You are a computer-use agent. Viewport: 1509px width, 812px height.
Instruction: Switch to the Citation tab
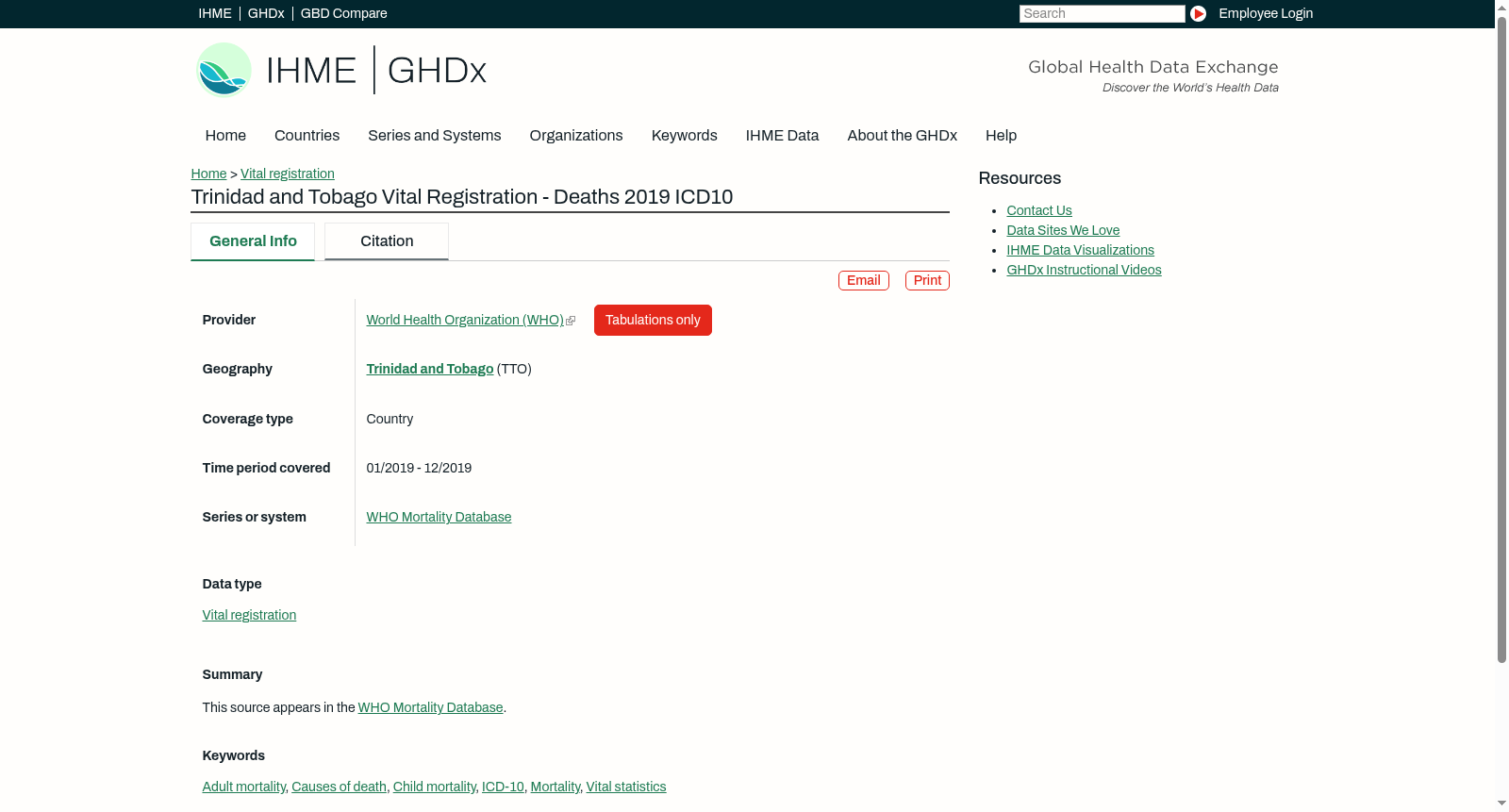coord(387,241)
